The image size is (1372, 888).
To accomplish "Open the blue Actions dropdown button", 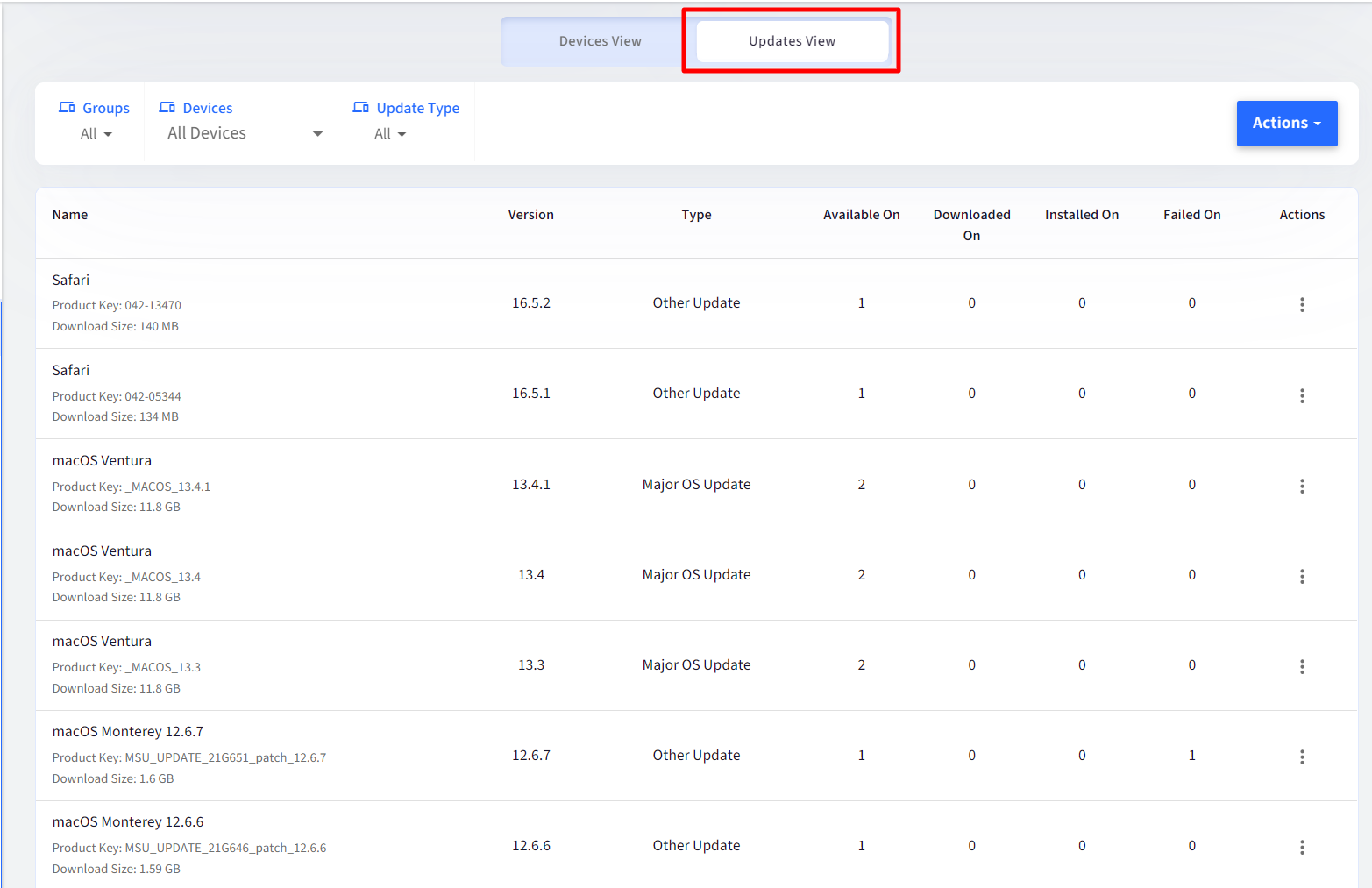I will point(1286,123).
